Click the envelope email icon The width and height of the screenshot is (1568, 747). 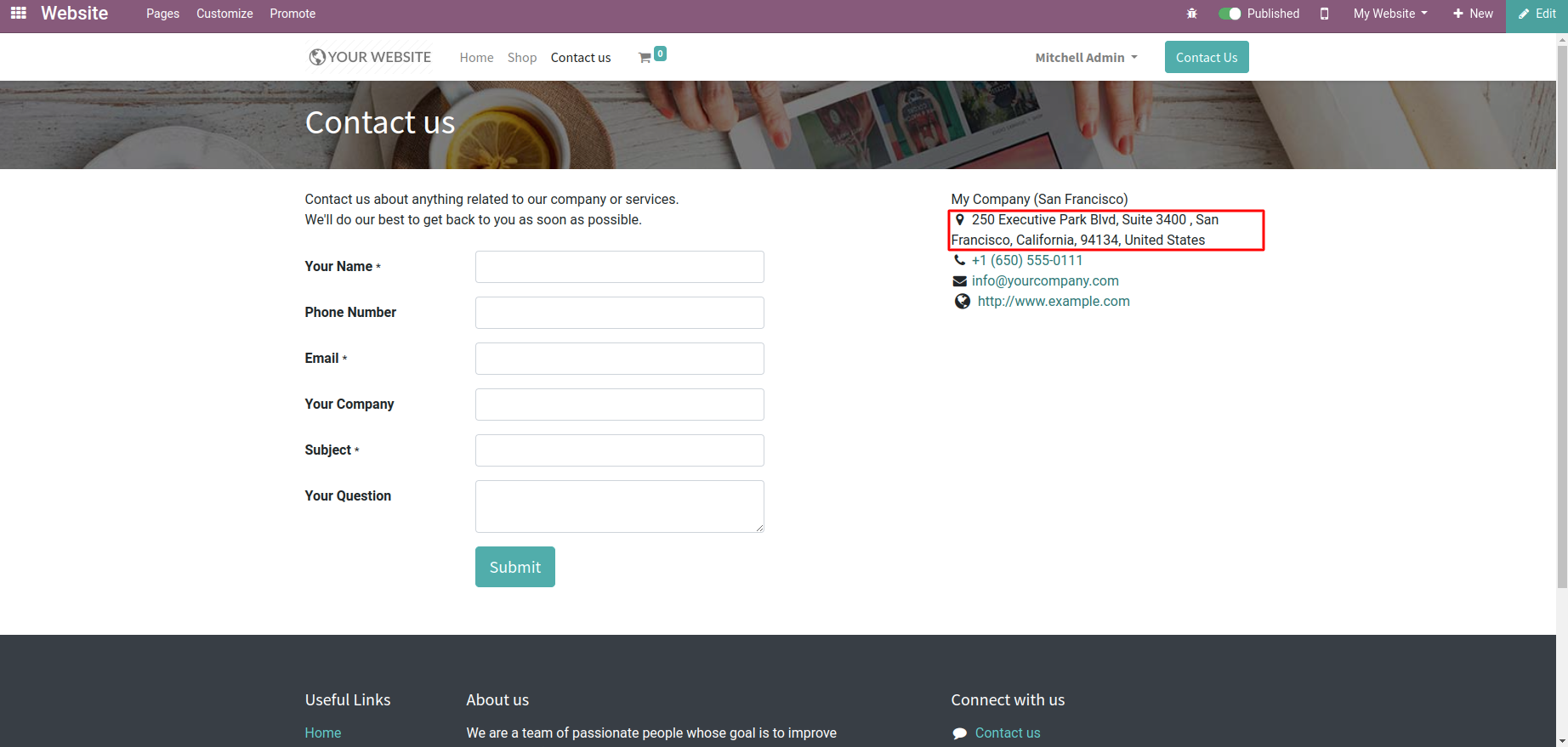point(959,281)
